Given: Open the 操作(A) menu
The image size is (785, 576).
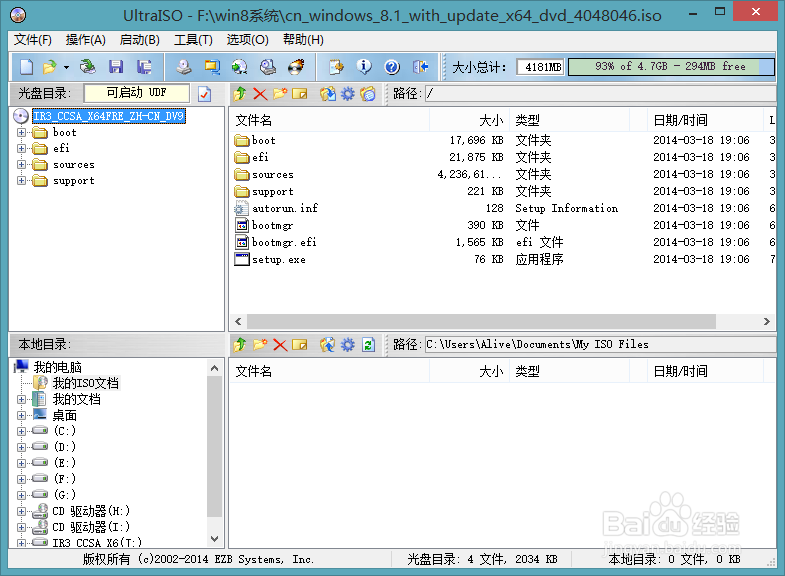Looking at the screenshot, I should [x=86, y=40].
